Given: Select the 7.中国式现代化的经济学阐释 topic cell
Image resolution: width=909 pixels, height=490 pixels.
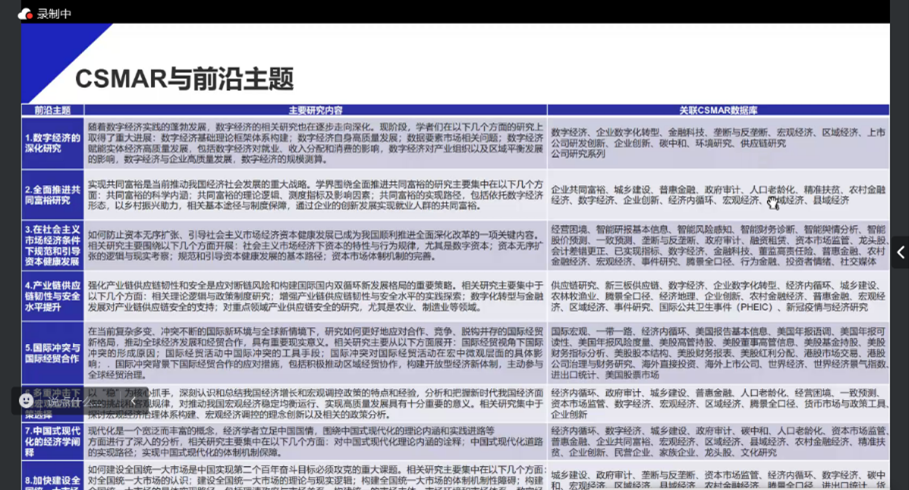Looking at the screenshot, I should pos(52,440).
